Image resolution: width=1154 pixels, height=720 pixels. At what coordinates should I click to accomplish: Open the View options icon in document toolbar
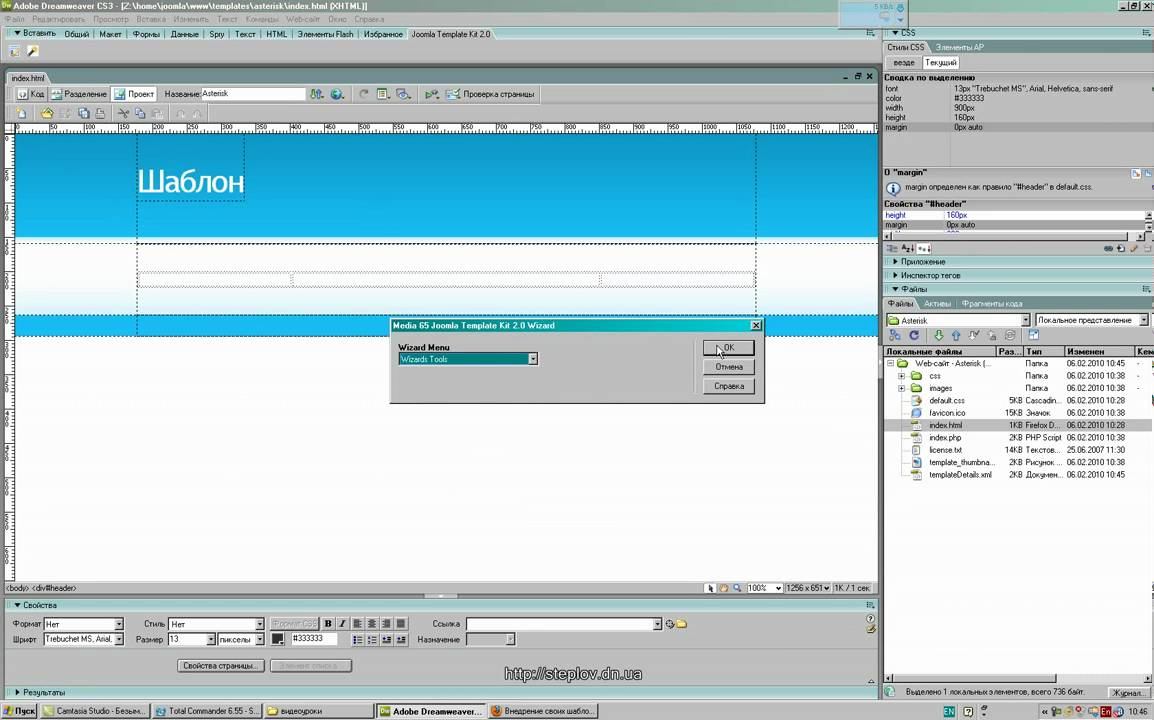[383, 94]
